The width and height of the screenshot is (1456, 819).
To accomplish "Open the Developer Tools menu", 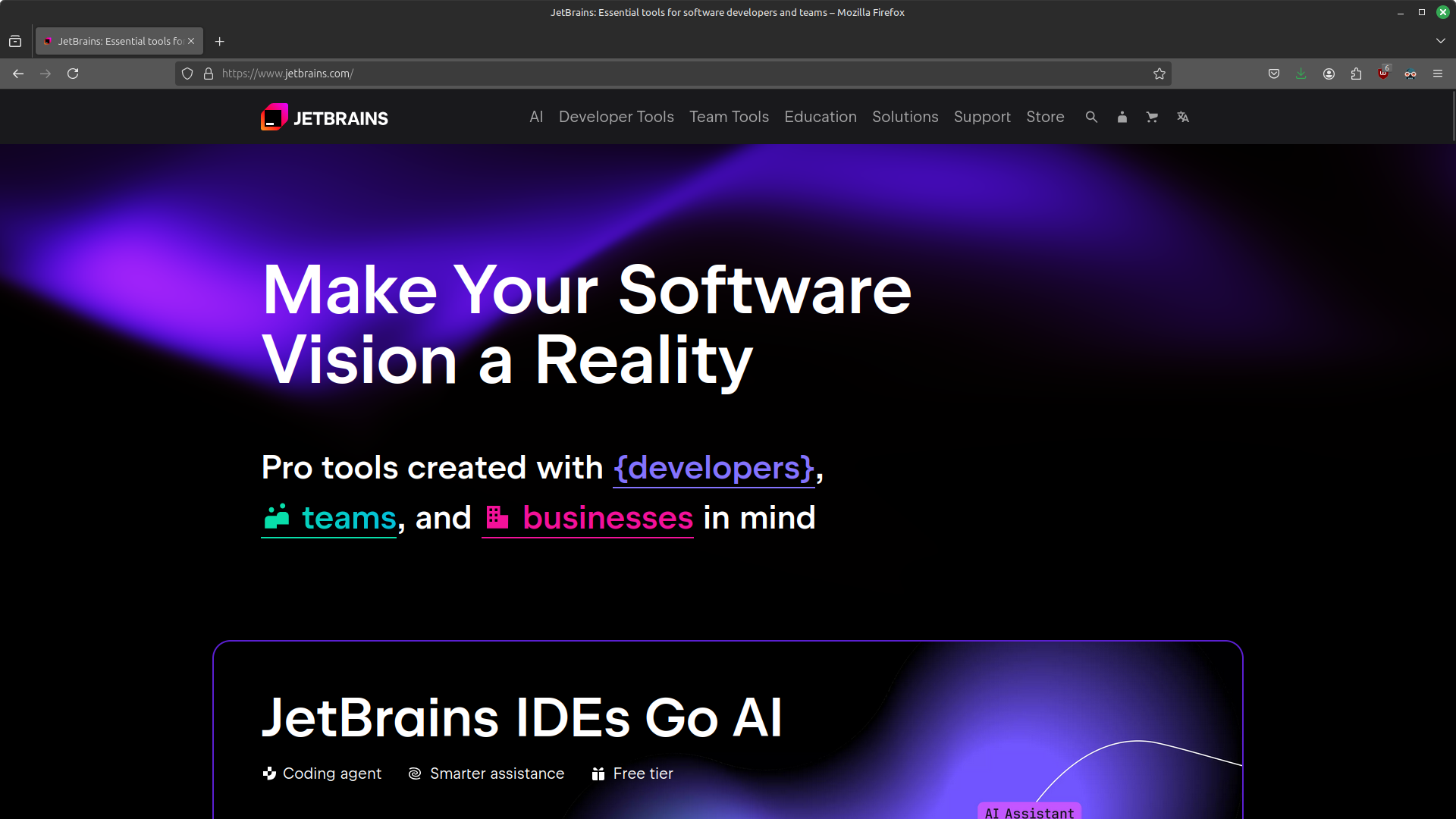I will (x=617, y=117).
